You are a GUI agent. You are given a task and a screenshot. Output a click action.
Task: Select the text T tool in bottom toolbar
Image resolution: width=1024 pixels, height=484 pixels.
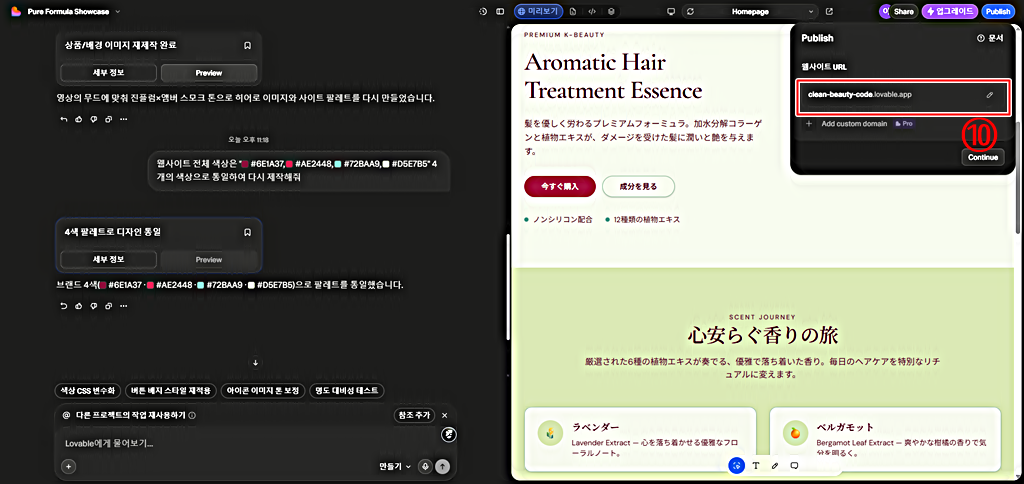point(756,466)
